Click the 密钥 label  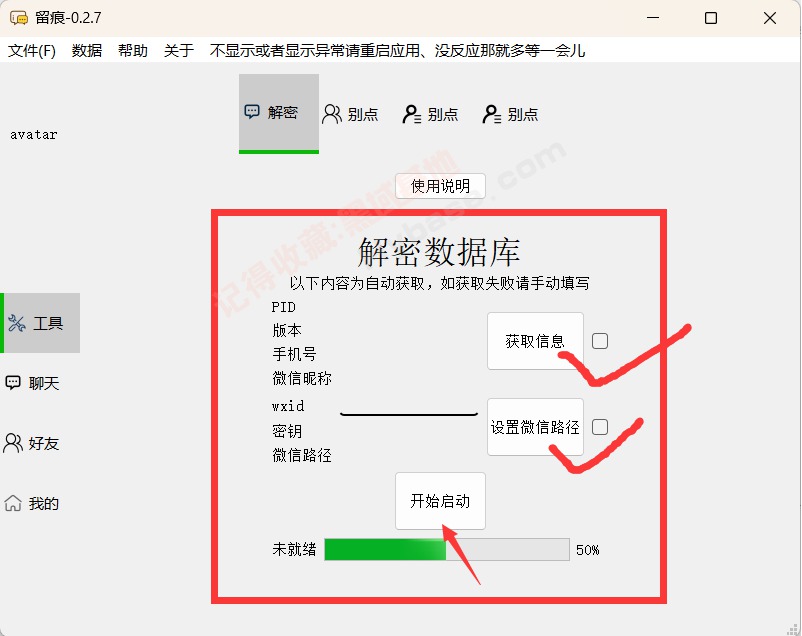[287, 431]
